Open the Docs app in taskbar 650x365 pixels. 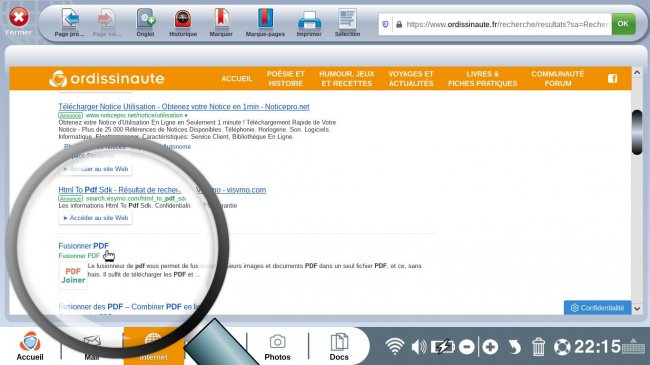pos(339,347)
